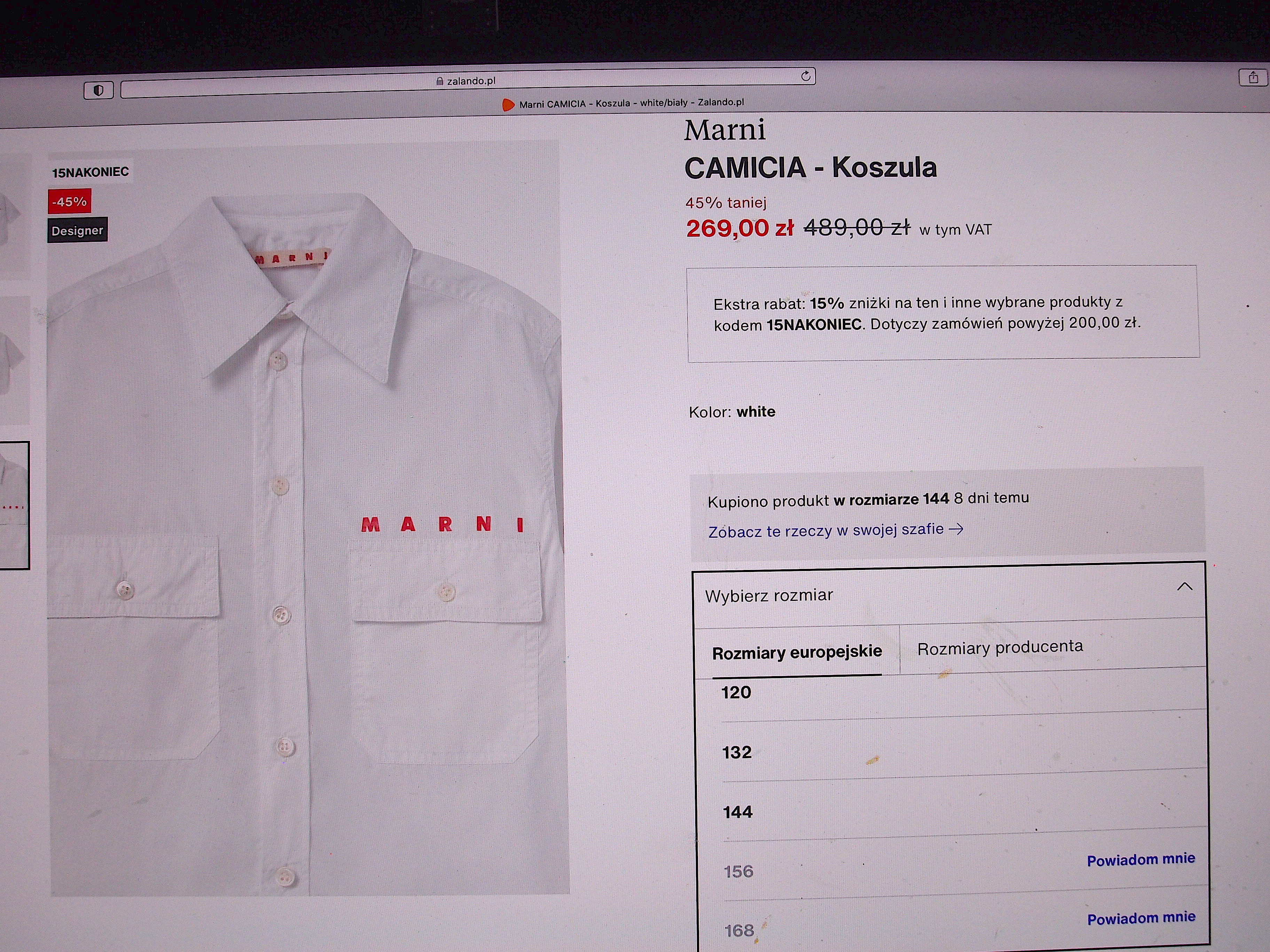Click Kupiono produkt w rozmiarze 144 notice
The width and height of the screenshot is (1270, 952).
(868, 499)
